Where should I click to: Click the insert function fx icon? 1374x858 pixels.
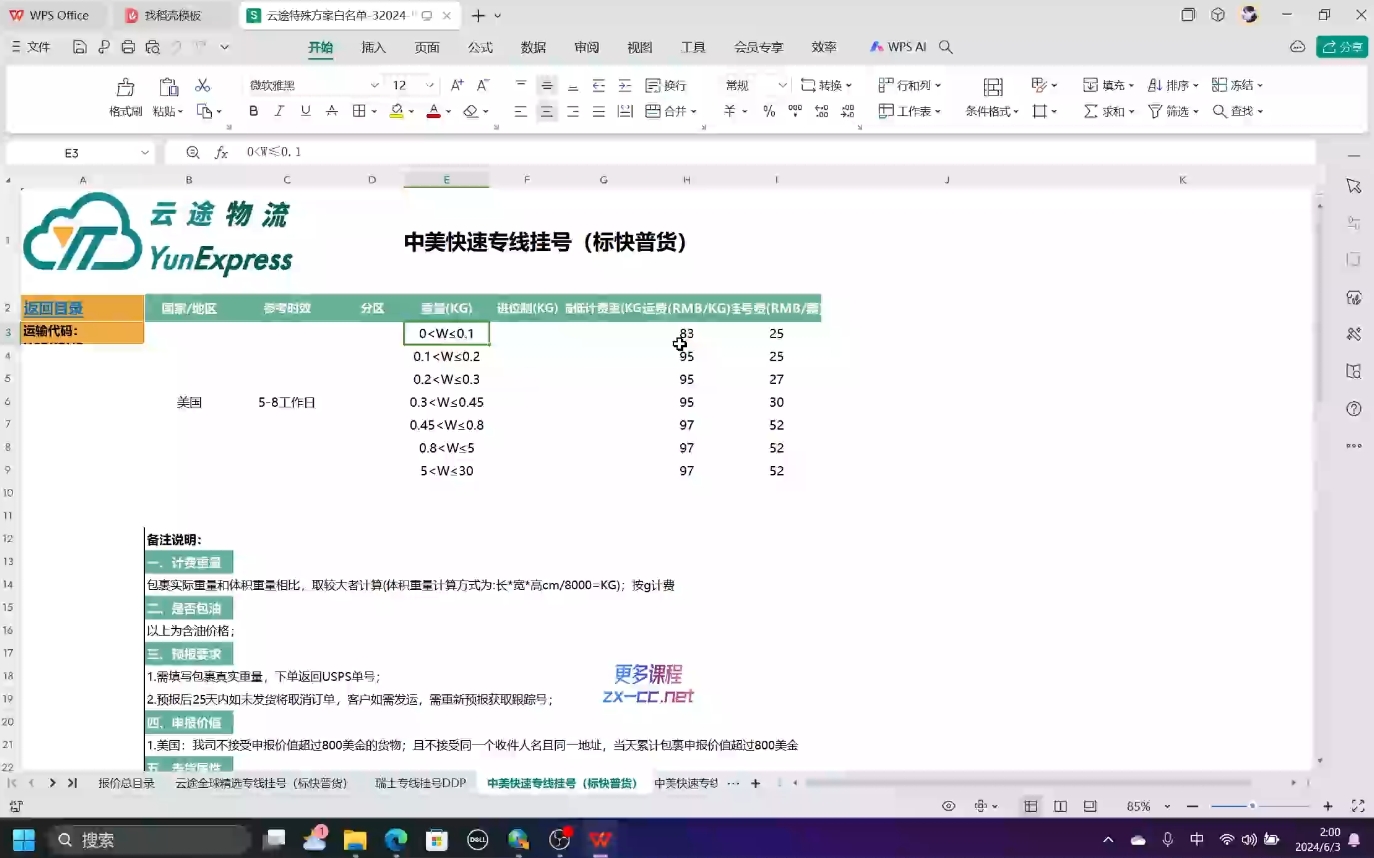(x=222, y=153)
